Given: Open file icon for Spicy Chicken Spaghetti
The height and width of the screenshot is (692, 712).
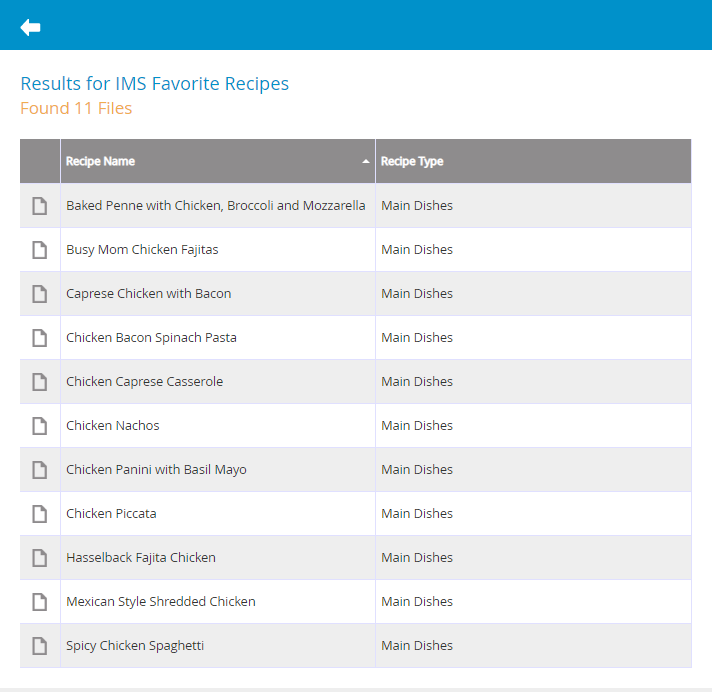Looking at the screenshot, I should (40, 646).
